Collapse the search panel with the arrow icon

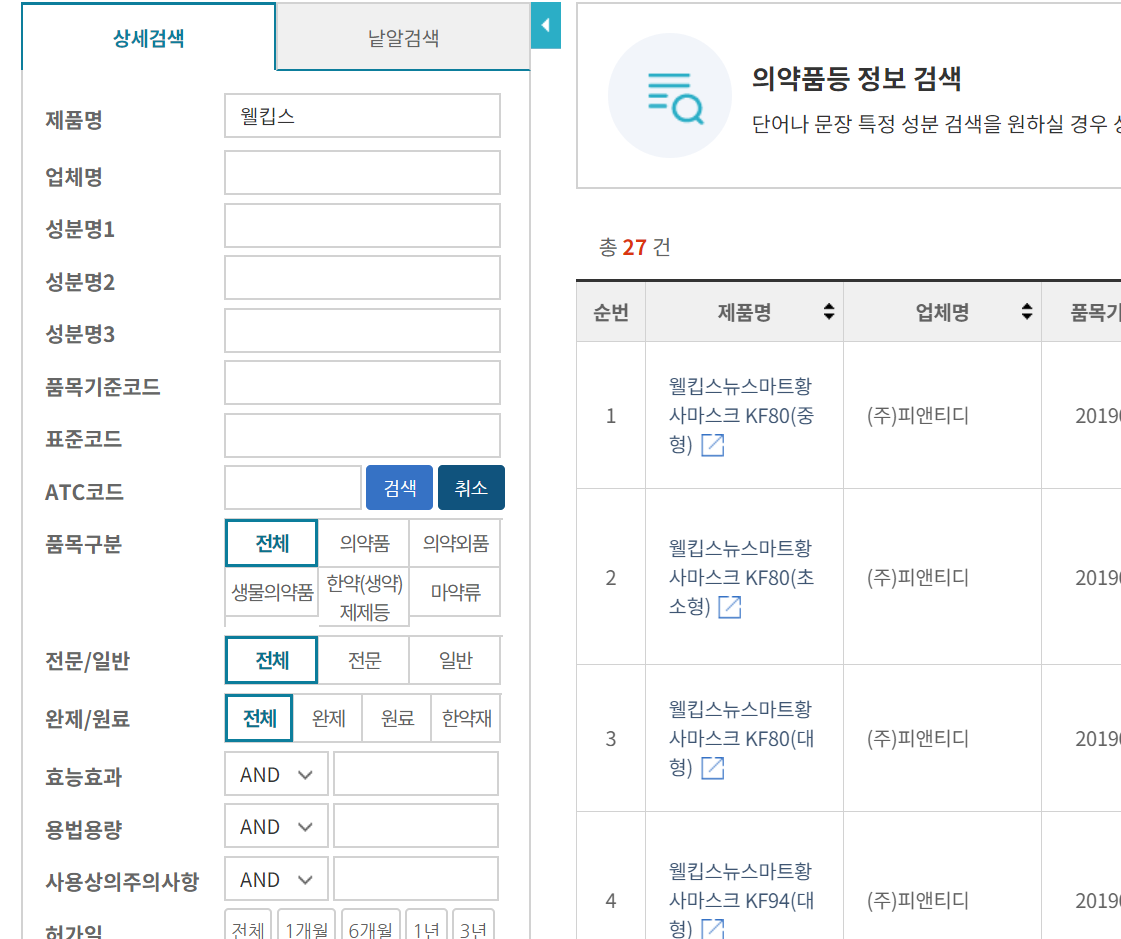tap(545, 26)
